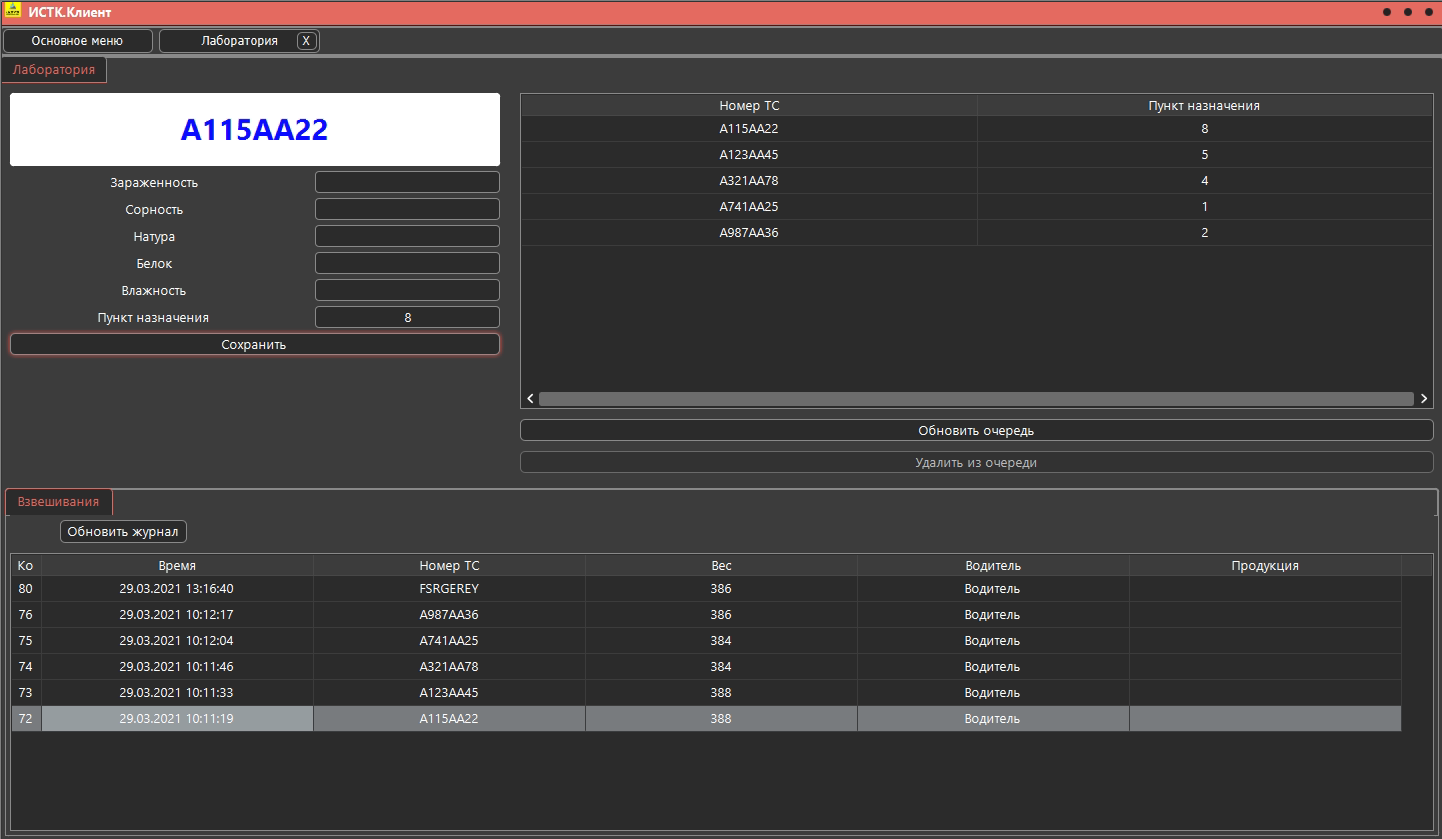Select queue row A741AA25
The height and width of the screenshot is (839, 1442).
tap(976, 207)
